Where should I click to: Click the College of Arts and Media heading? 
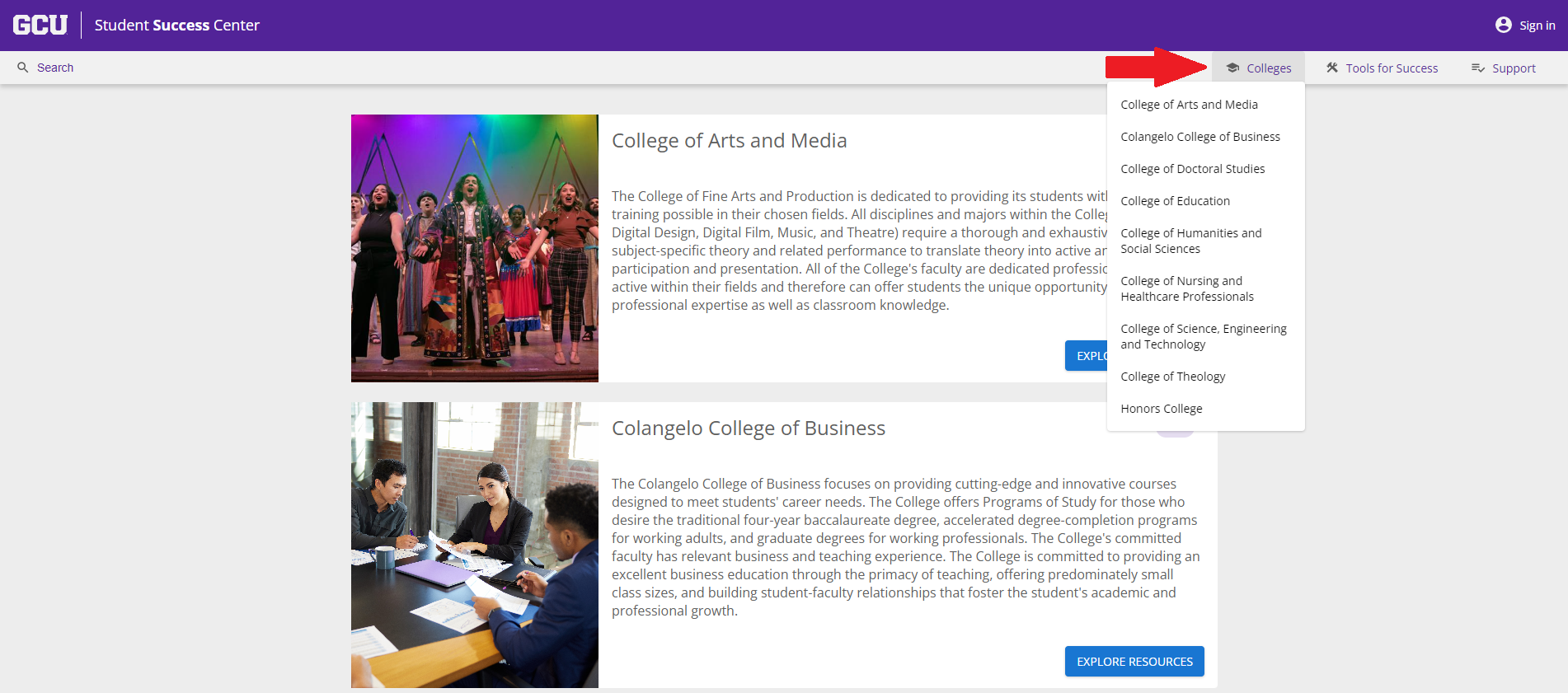(729, 141)
